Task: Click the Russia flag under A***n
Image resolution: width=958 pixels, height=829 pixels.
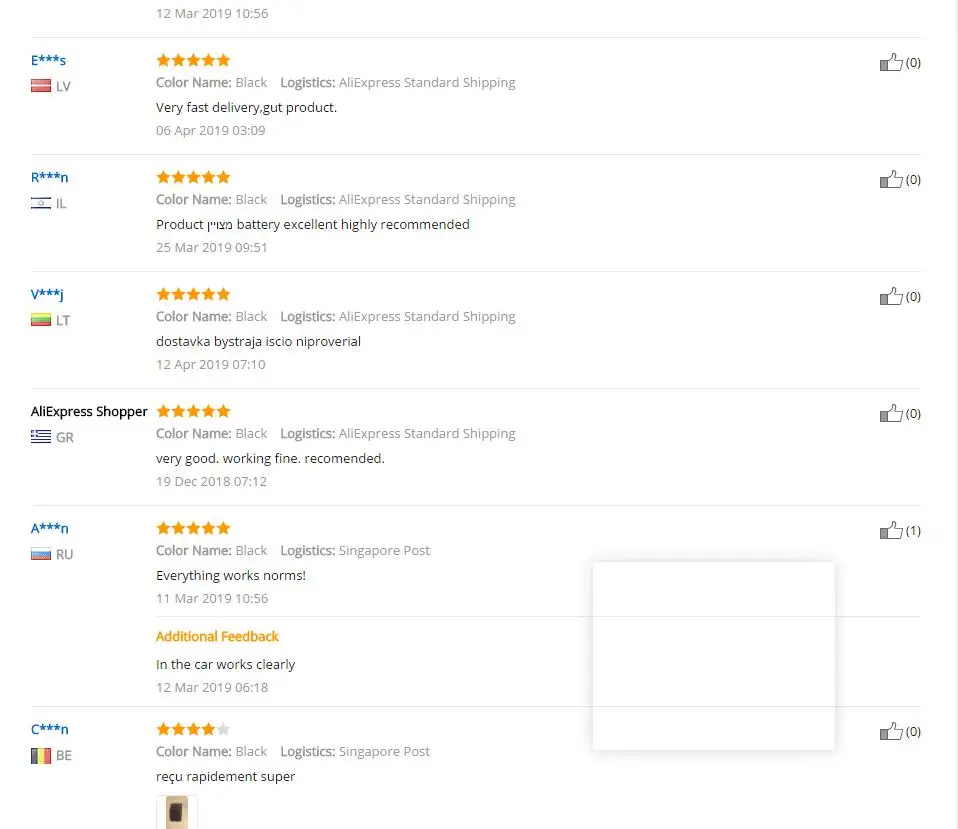Action: click(41, 554)
